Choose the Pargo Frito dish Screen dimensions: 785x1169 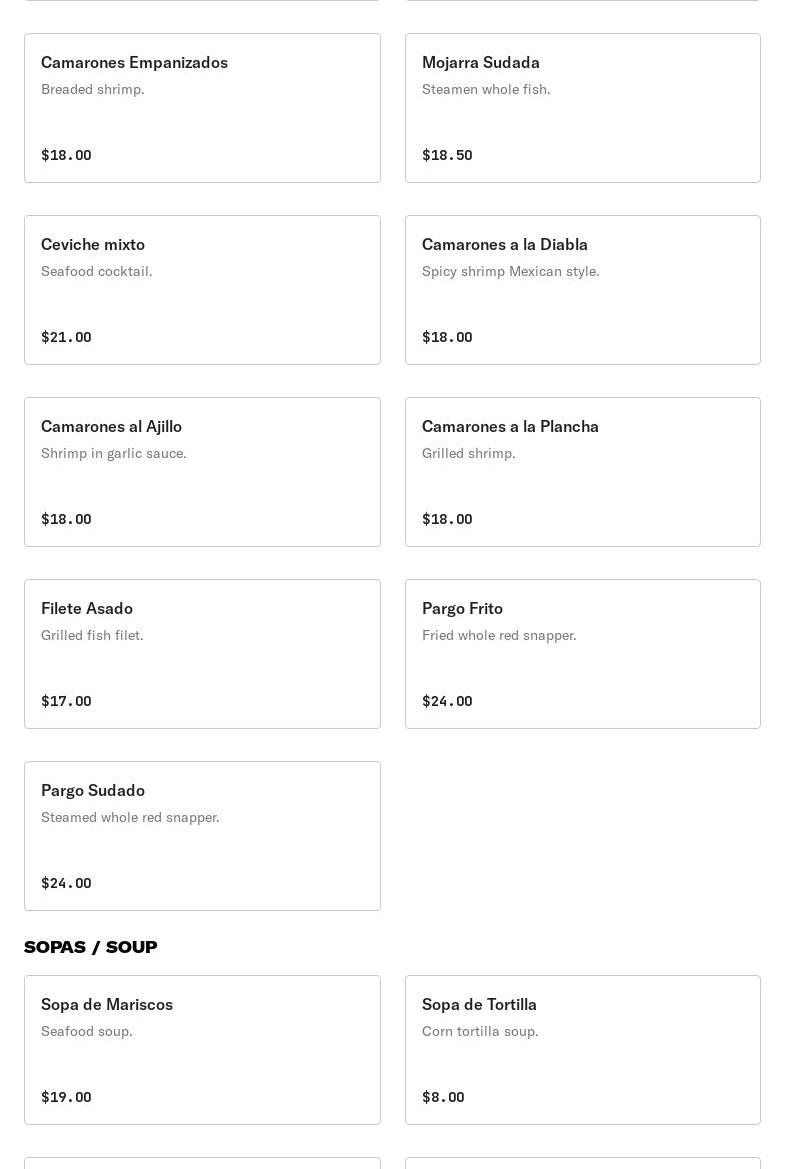582,654
